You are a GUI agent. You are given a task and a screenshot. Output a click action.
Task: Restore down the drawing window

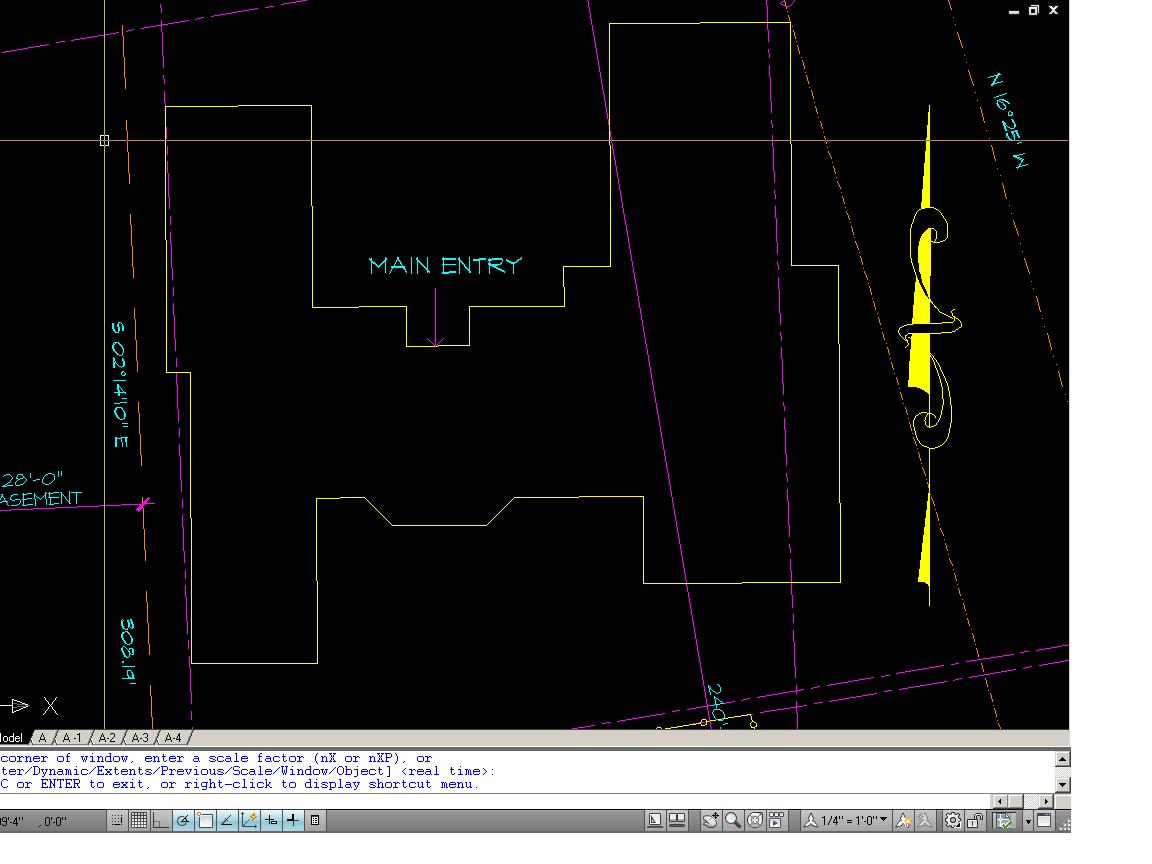(1034, 10)
